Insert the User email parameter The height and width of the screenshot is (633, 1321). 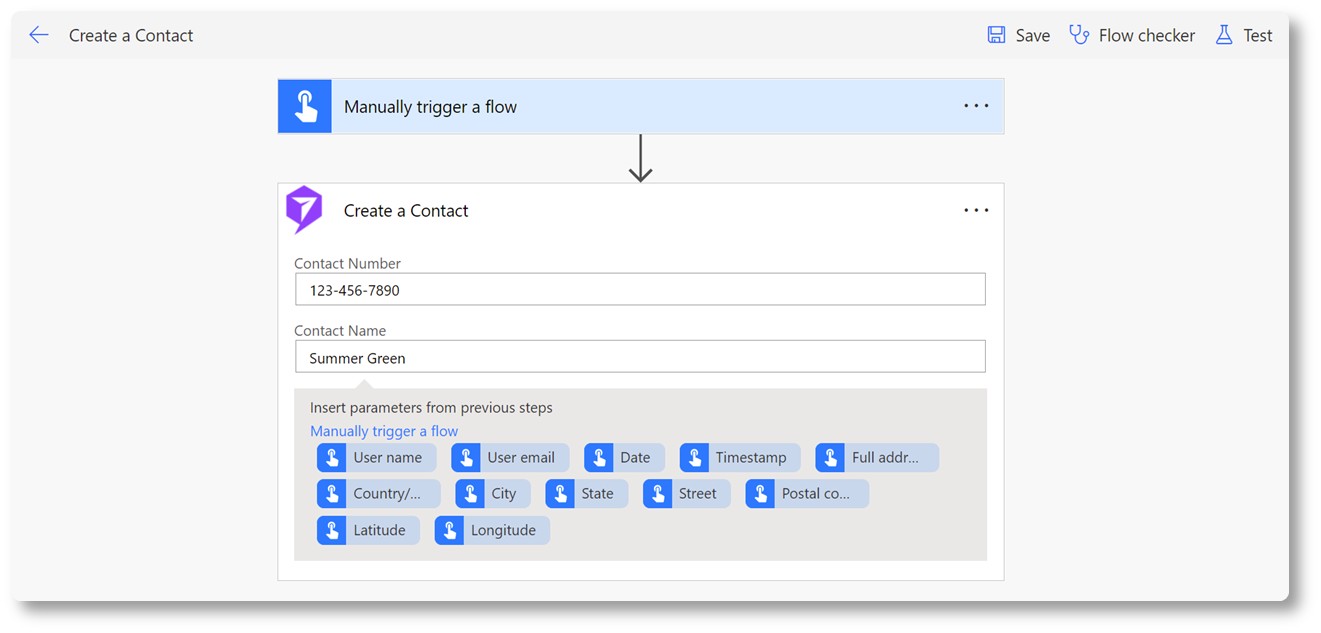point(510,458)
